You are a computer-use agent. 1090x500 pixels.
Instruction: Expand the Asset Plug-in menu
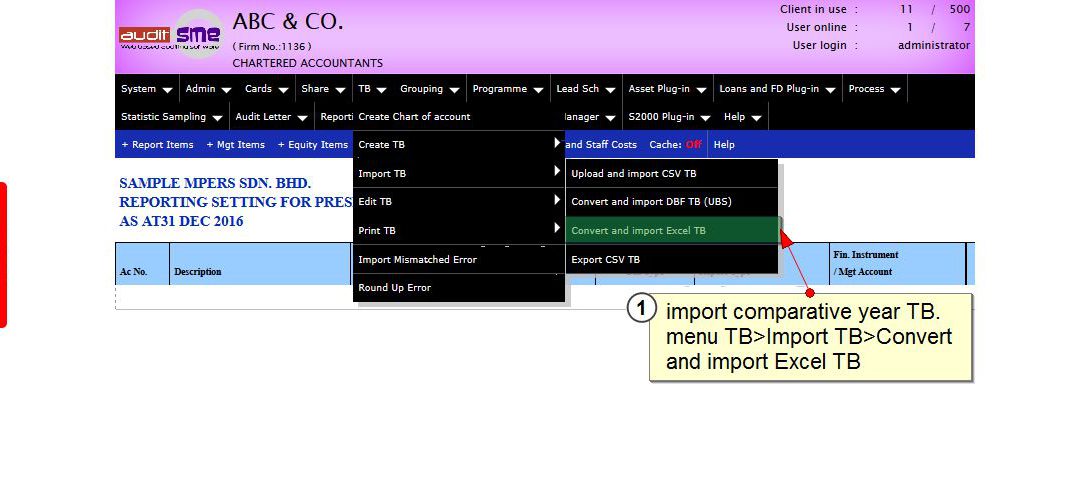pyautogui.click(x=666, y=89)
